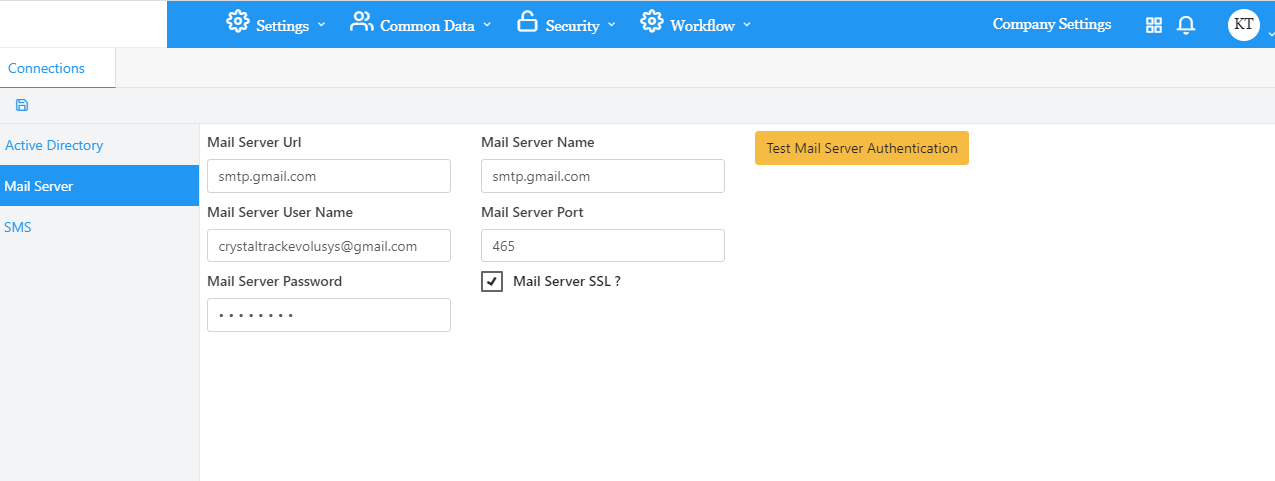1275x481 pixels.
Task: Switch to the Connections tab
Action: pyautogui.click(x=47, y=68)
